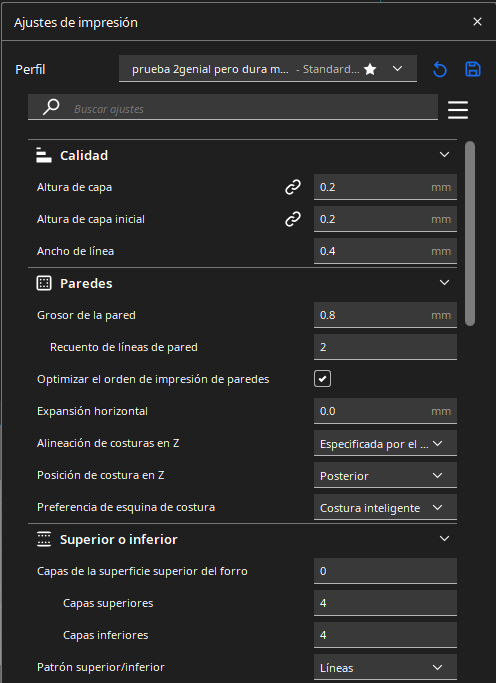Click the Recuento de líneas de pared label
The width and height of the screenshot is (496, 683).
(124, 347)
